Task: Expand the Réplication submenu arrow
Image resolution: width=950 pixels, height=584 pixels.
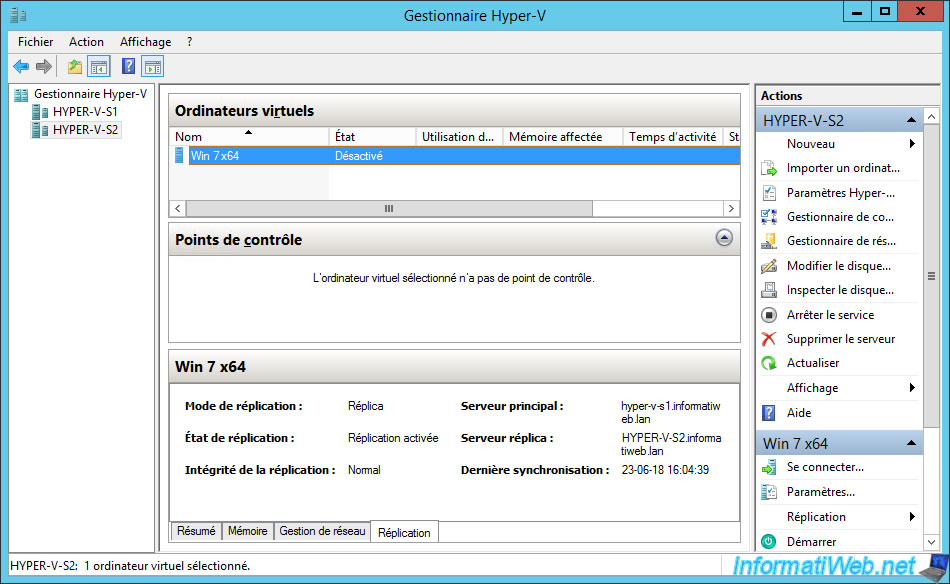Action: point(912,517)
